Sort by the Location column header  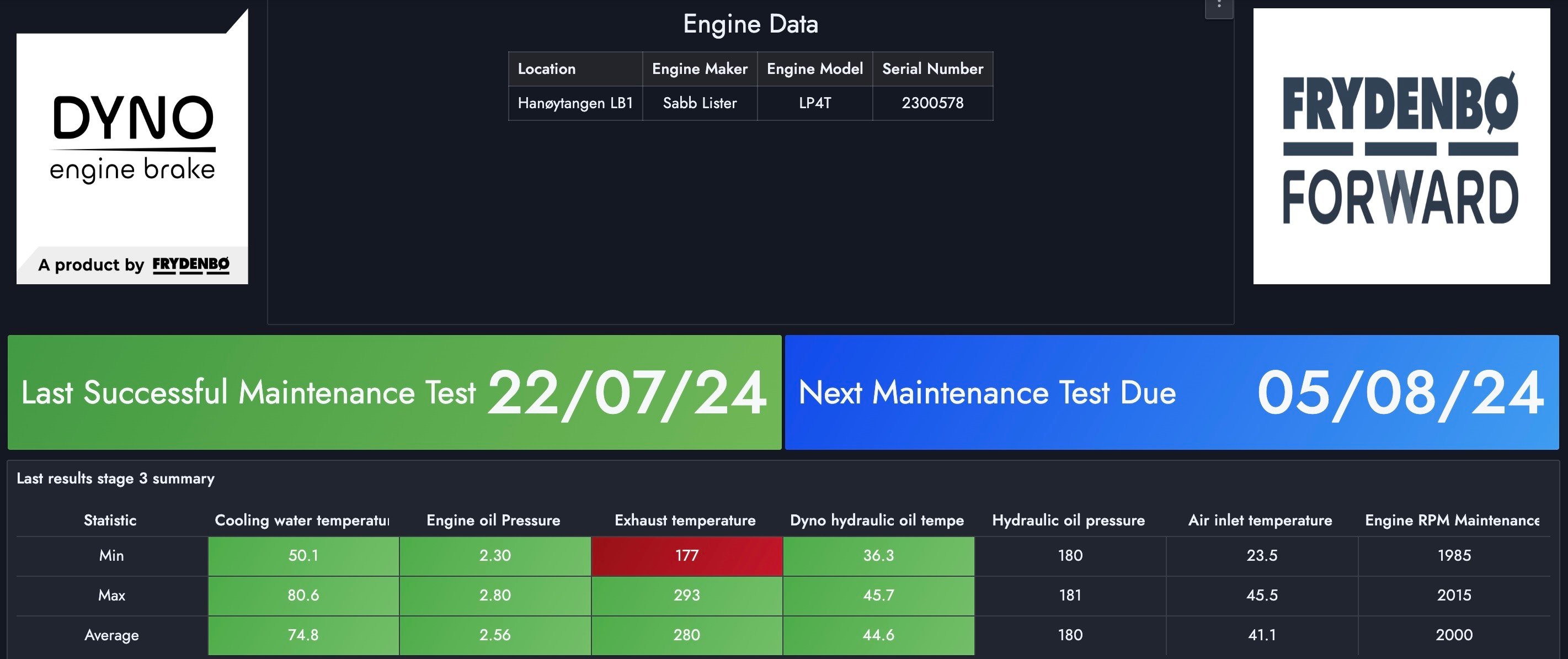pos(546,69)
